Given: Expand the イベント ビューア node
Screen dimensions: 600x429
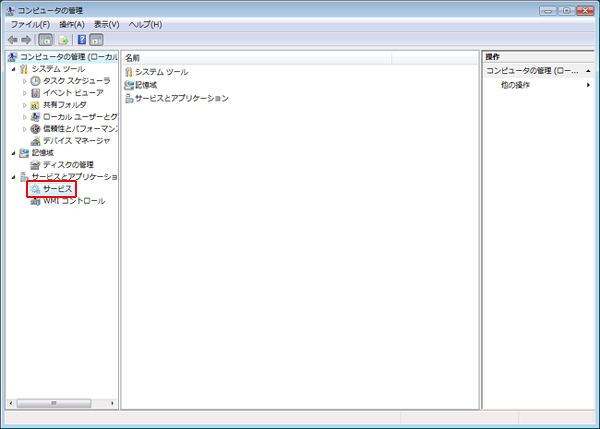Looking at the screenshot, I should 24,93.
